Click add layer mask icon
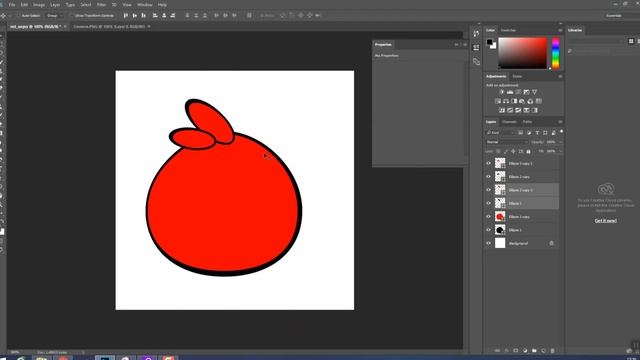 pyautogui.click(x=516, y=351)
